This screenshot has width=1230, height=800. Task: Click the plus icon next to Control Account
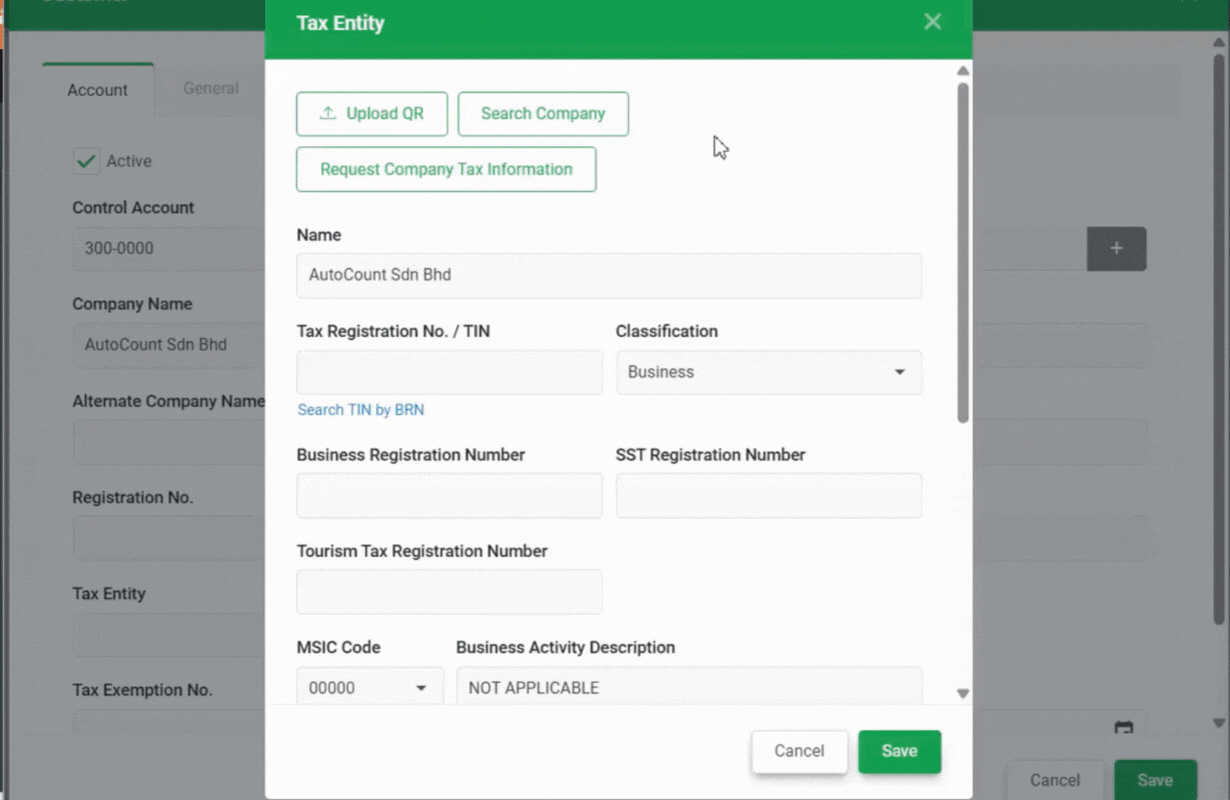coord(1116,249)
